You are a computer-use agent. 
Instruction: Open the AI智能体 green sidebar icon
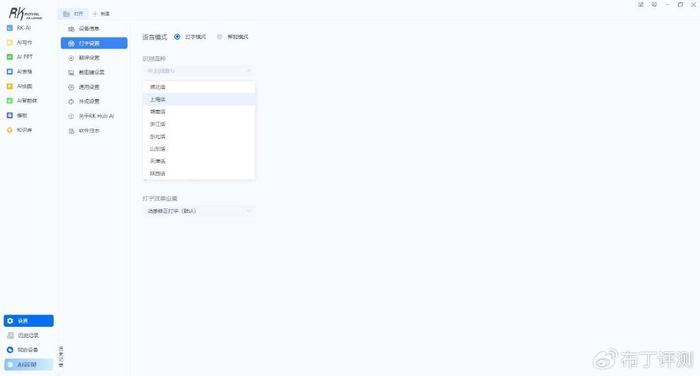pos(9,100)
